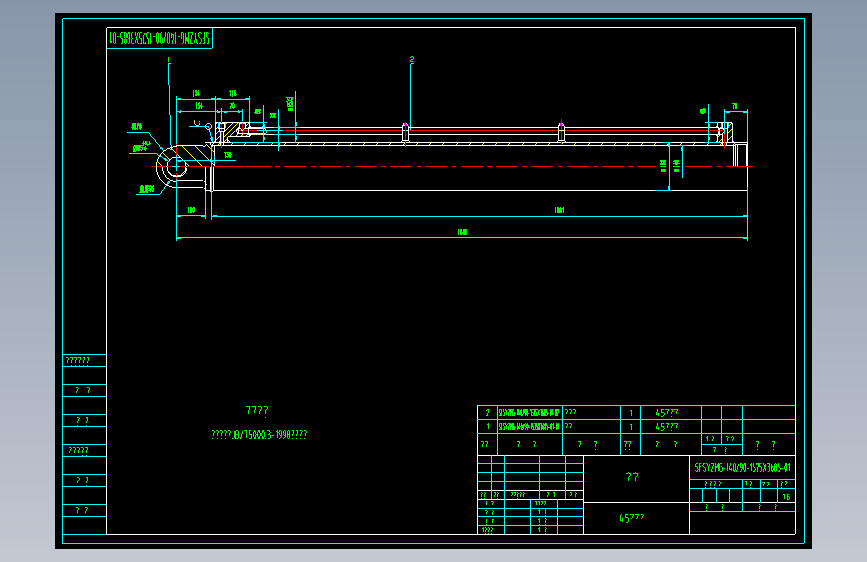
Task: Select the rotated drawing number box at top-left
Action: [x=159, y=38]
